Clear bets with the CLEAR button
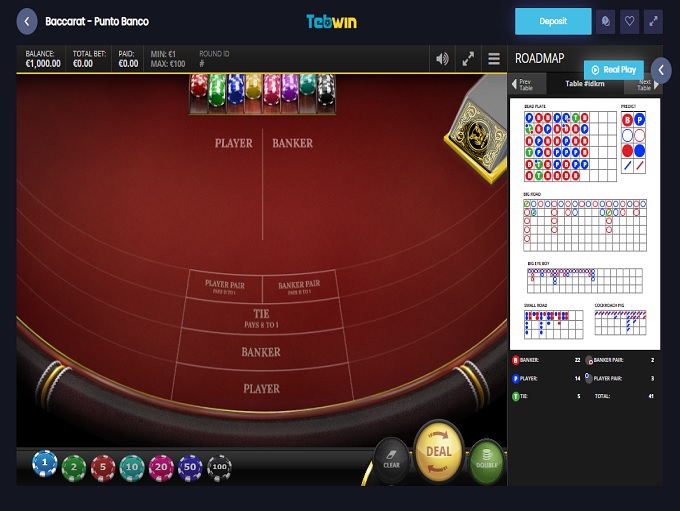The image size is (680, 511). point(392,461)
